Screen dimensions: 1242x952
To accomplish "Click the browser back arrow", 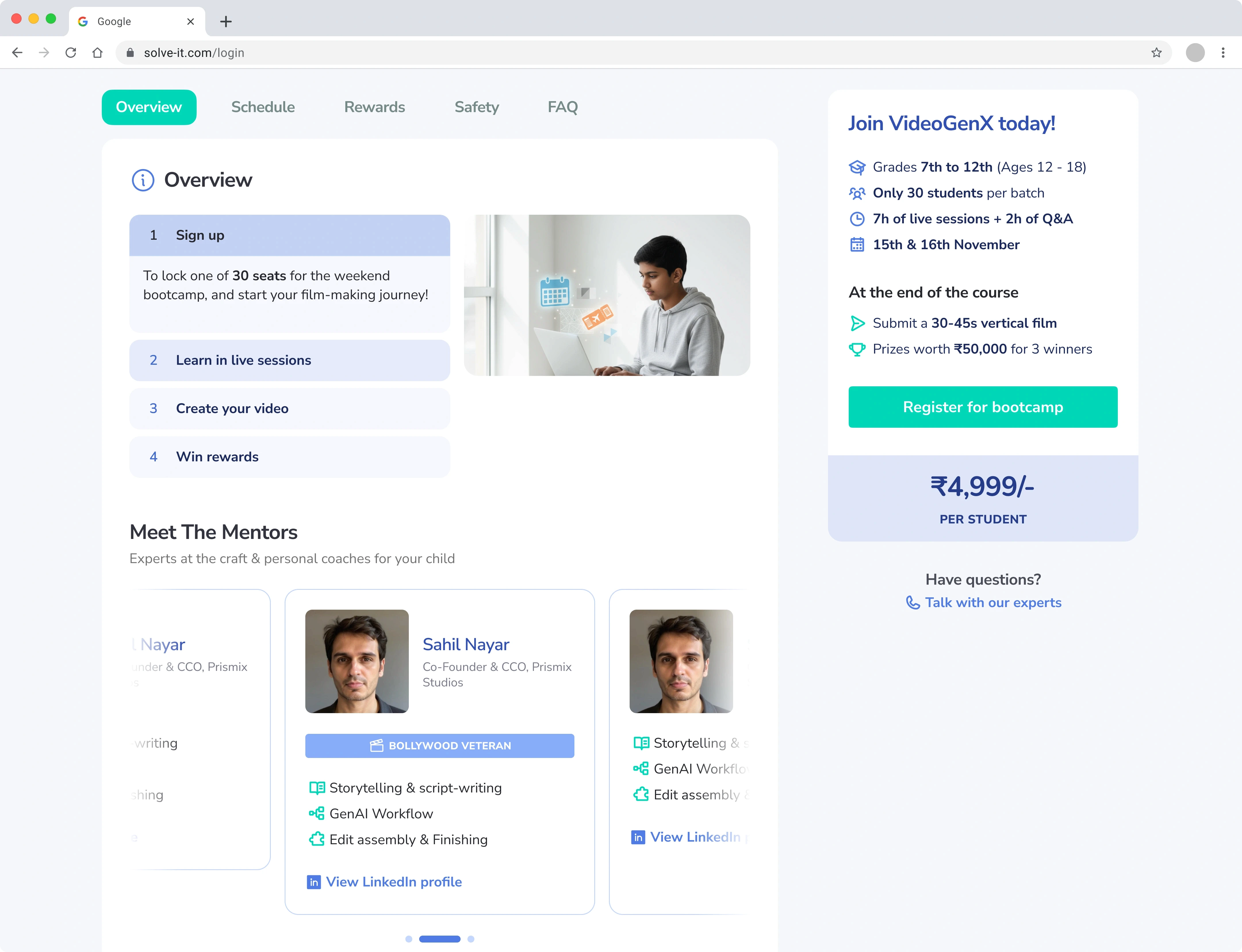I will (x=17, y=53).
